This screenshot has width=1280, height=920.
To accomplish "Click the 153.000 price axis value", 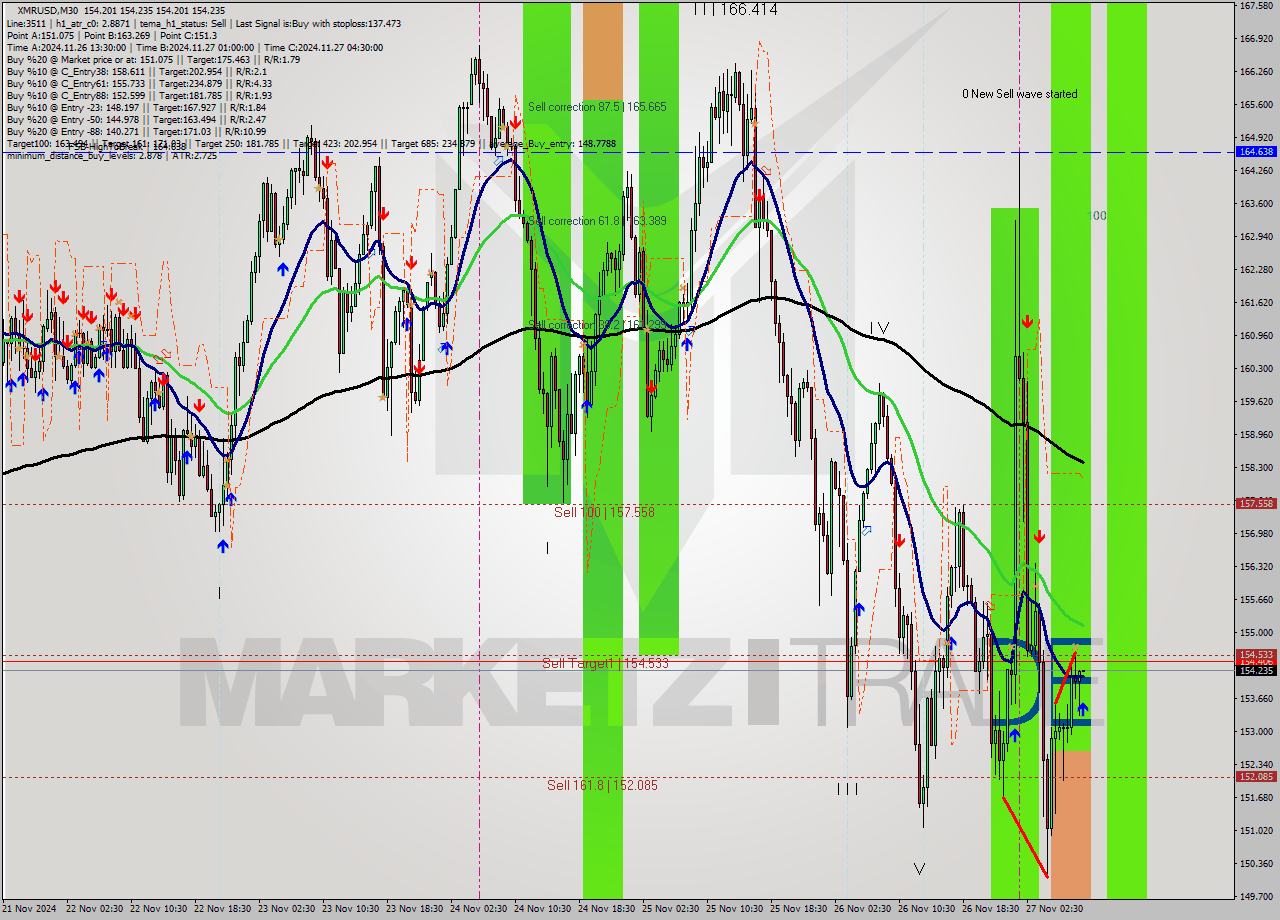I will point(1255,732).
